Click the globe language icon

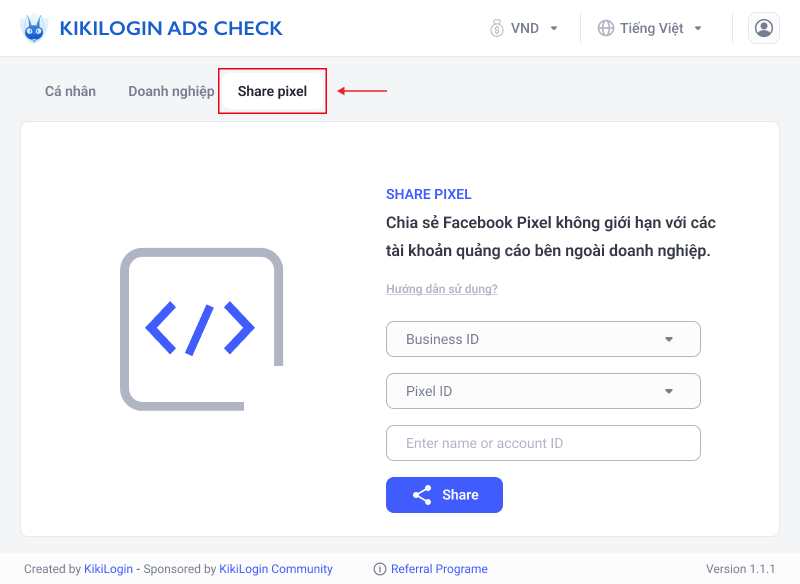point(606,28)
